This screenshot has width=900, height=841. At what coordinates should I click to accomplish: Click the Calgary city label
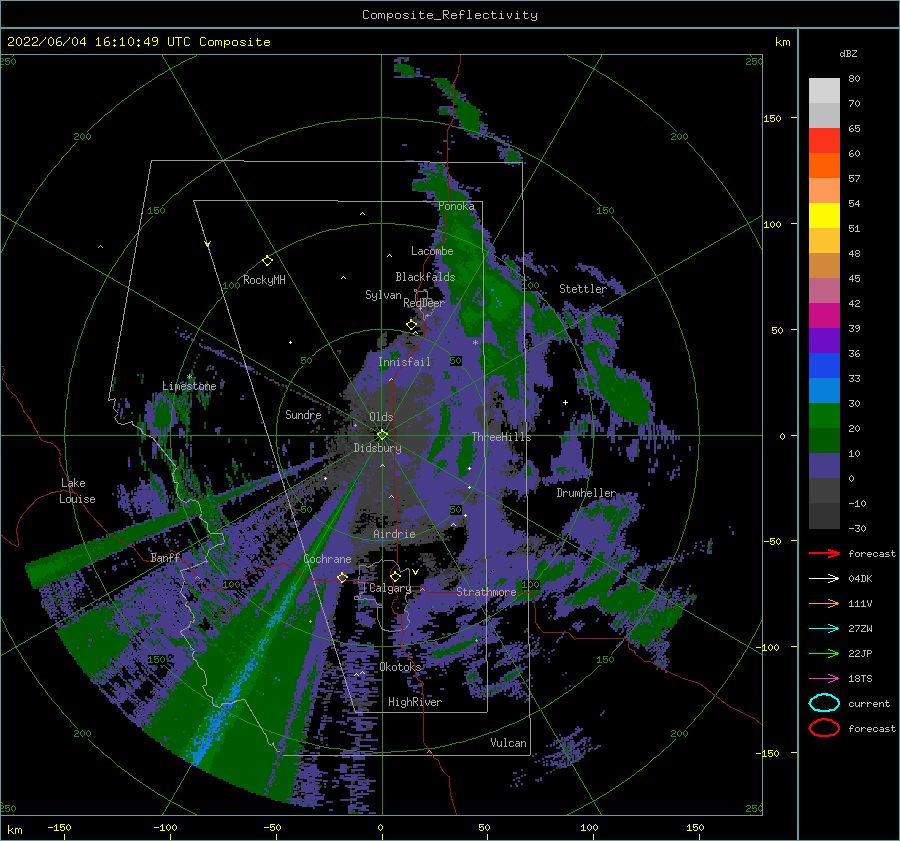point(390,588)
